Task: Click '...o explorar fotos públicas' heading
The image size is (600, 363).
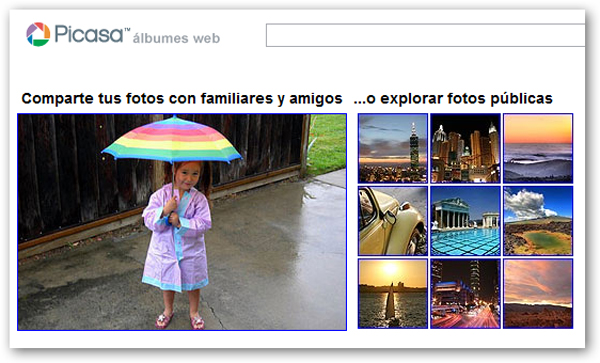Action: [453, 99]
